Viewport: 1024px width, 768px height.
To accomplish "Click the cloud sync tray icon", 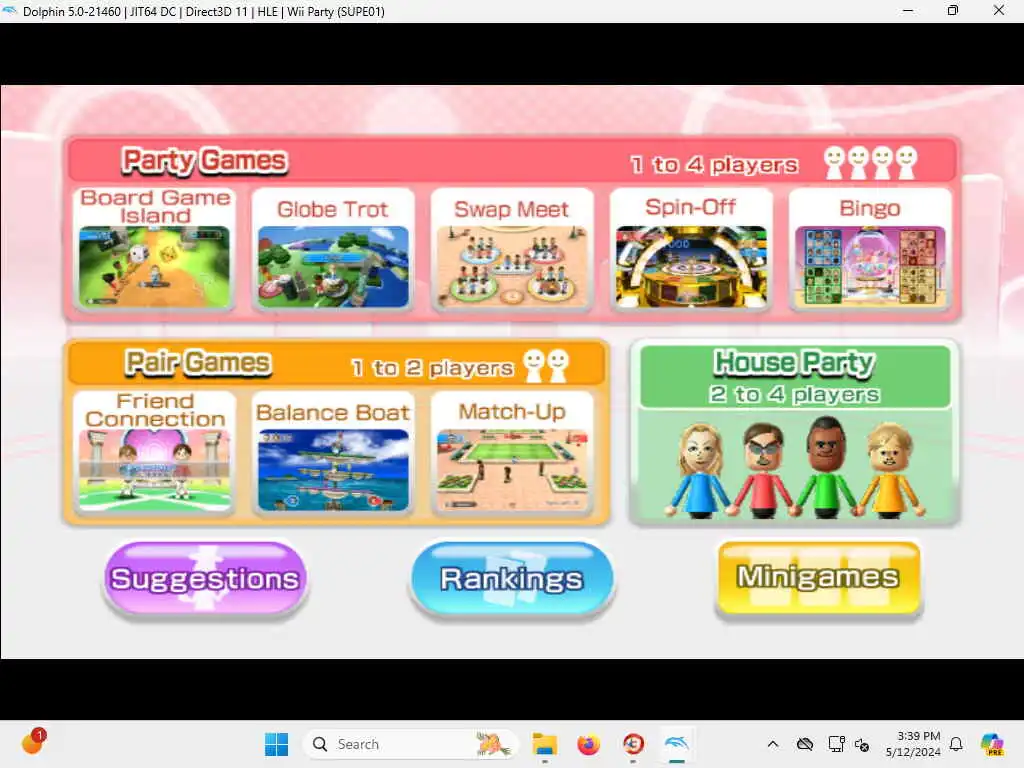I will (x=805, y=744).
